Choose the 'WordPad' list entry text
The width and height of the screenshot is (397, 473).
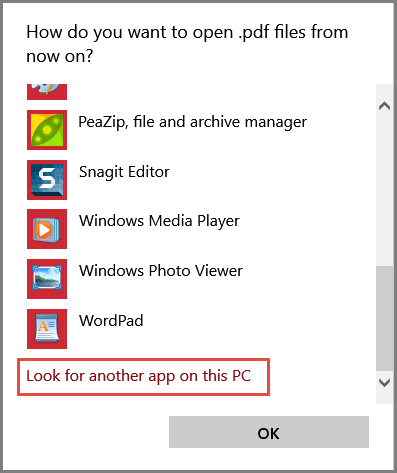111,321
